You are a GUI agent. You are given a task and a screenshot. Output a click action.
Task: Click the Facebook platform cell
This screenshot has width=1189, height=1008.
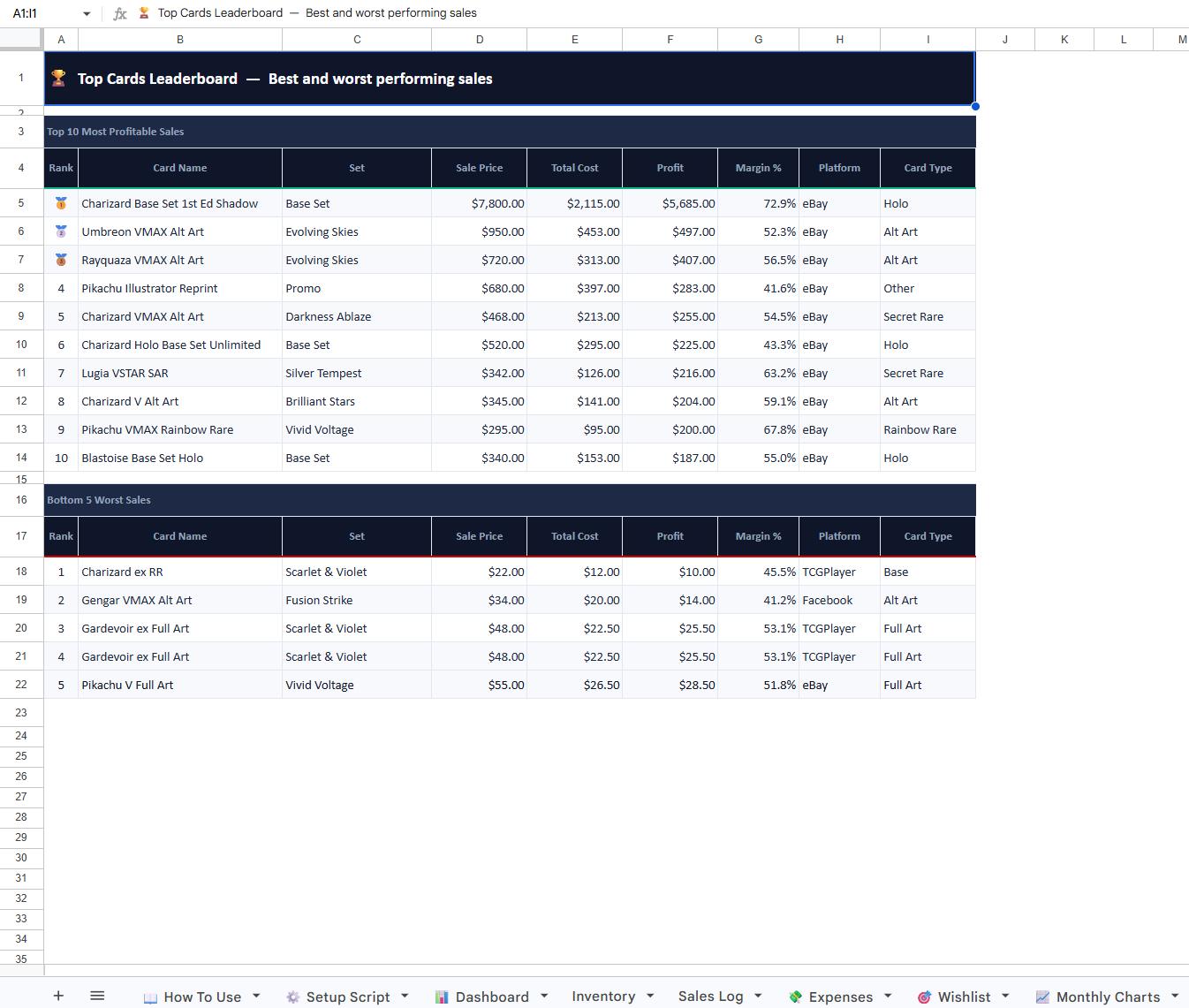click(839, 600)
